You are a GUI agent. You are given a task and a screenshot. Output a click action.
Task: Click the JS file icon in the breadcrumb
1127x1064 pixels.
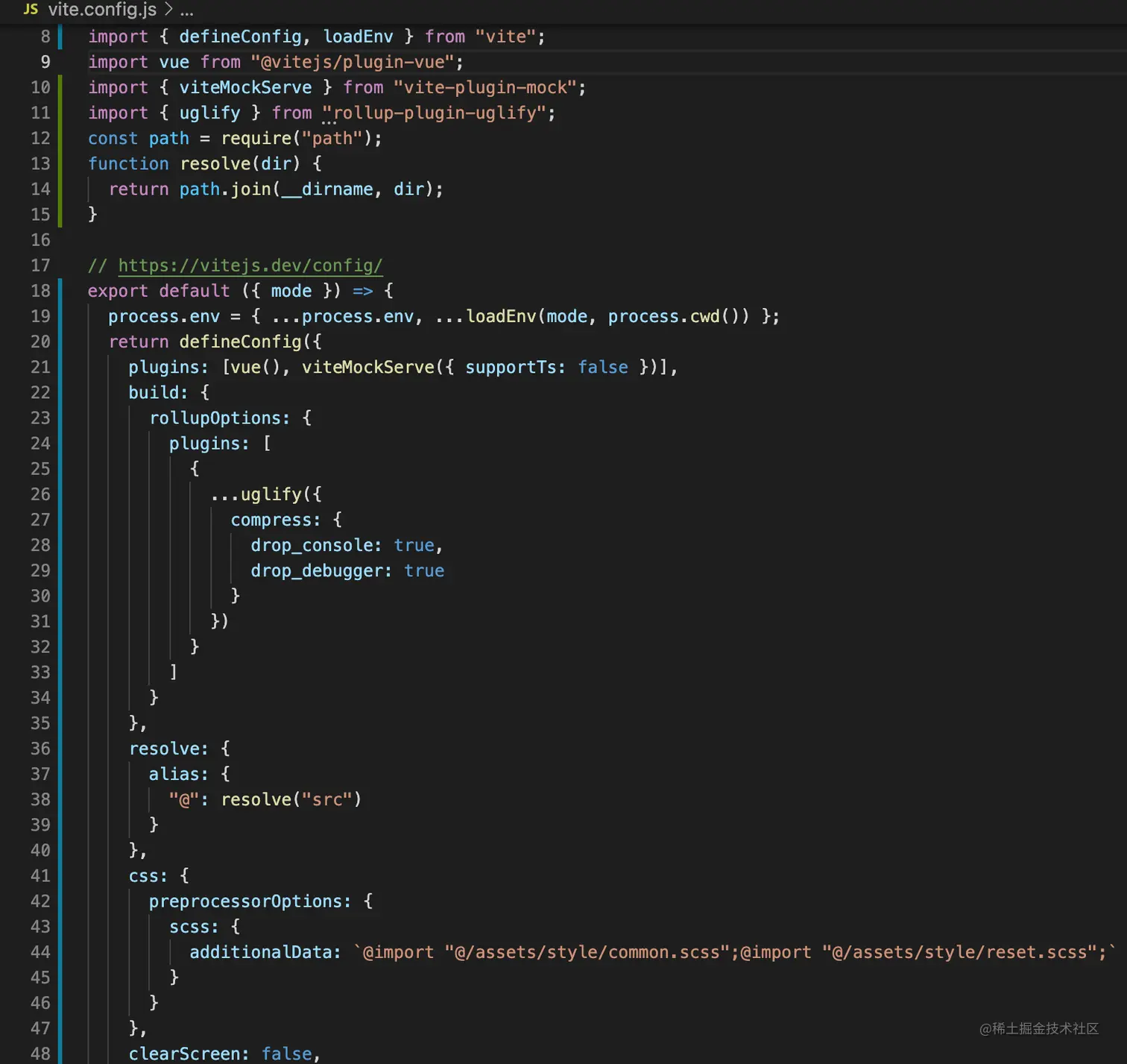(31, 9)
